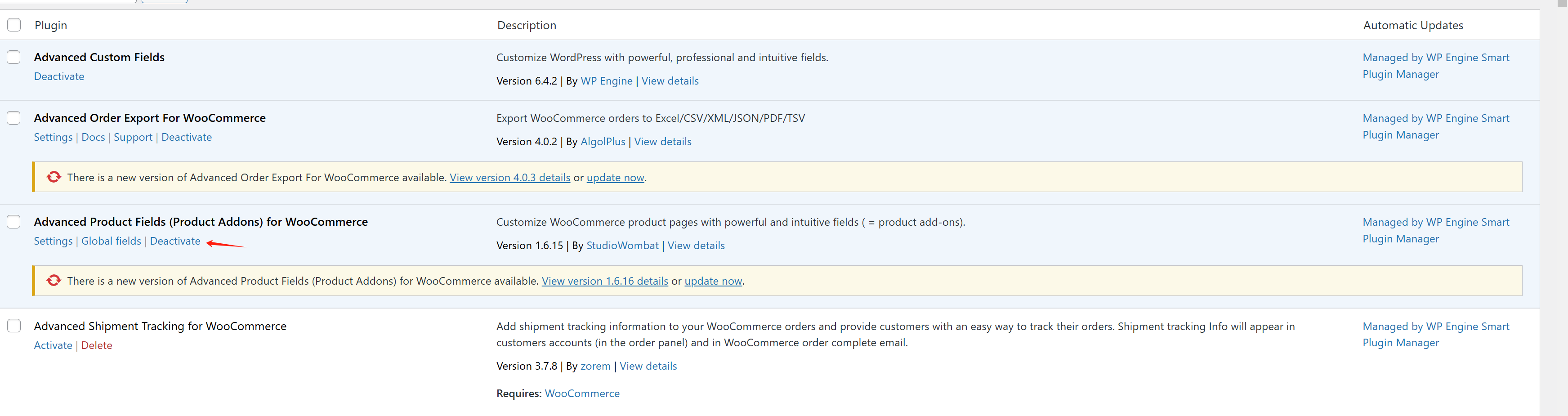Click update now for Advanced Product Fields
The height and width of the screenshot is (416, 1568).
point(713,282)
